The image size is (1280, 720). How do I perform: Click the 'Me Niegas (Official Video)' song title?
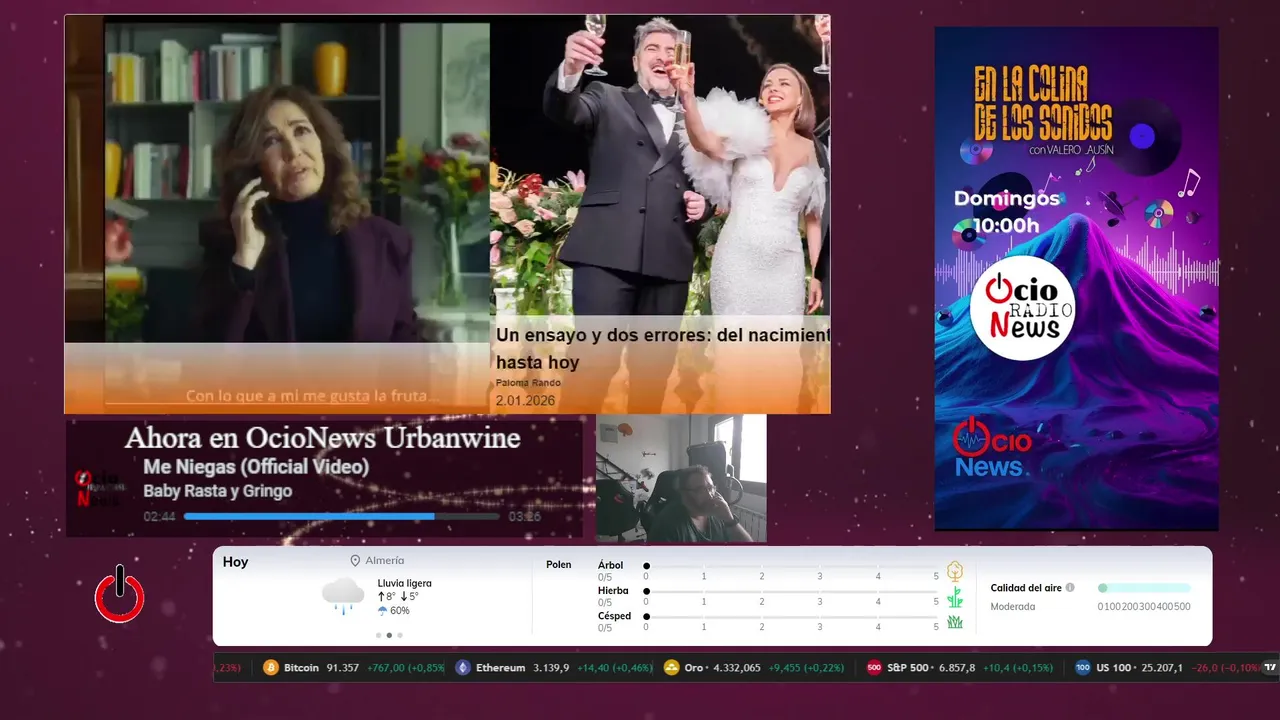click(256, 467)
